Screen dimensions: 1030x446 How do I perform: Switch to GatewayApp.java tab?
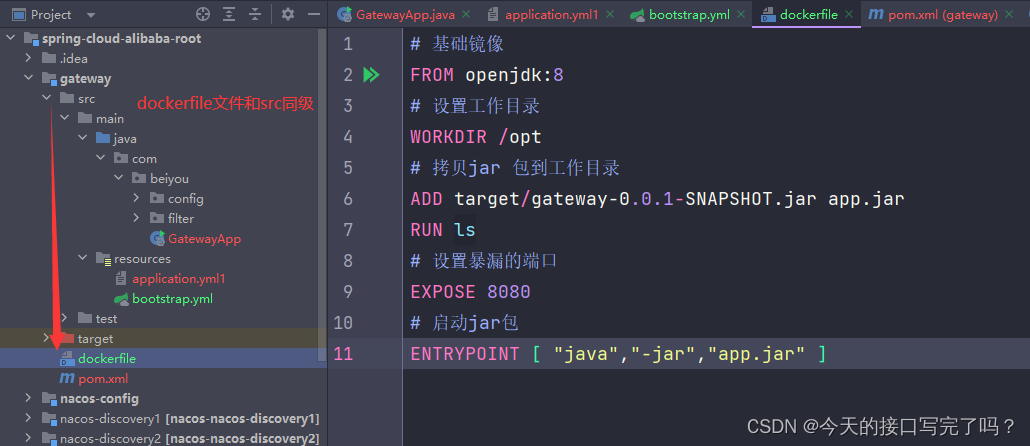(406, 14)
